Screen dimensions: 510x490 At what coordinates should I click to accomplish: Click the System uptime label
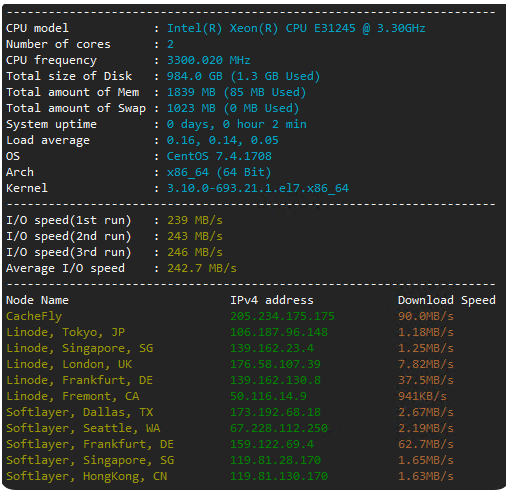[x=51, y=124]
